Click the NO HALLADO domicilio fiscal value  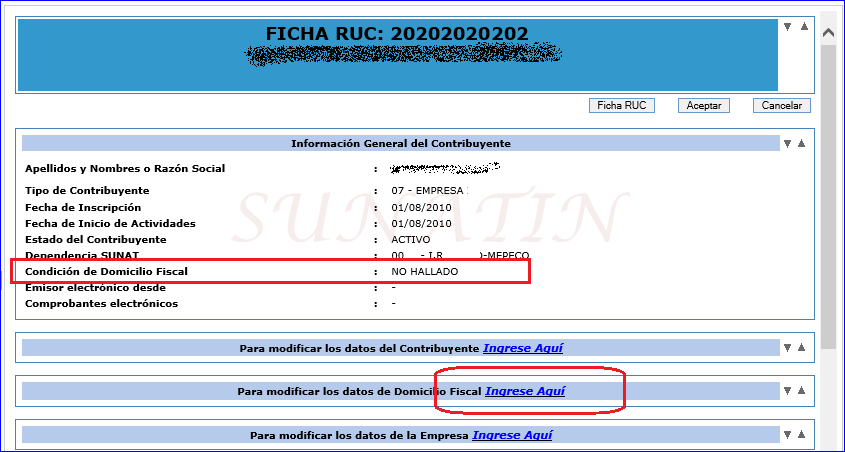[x=424, y=271]
